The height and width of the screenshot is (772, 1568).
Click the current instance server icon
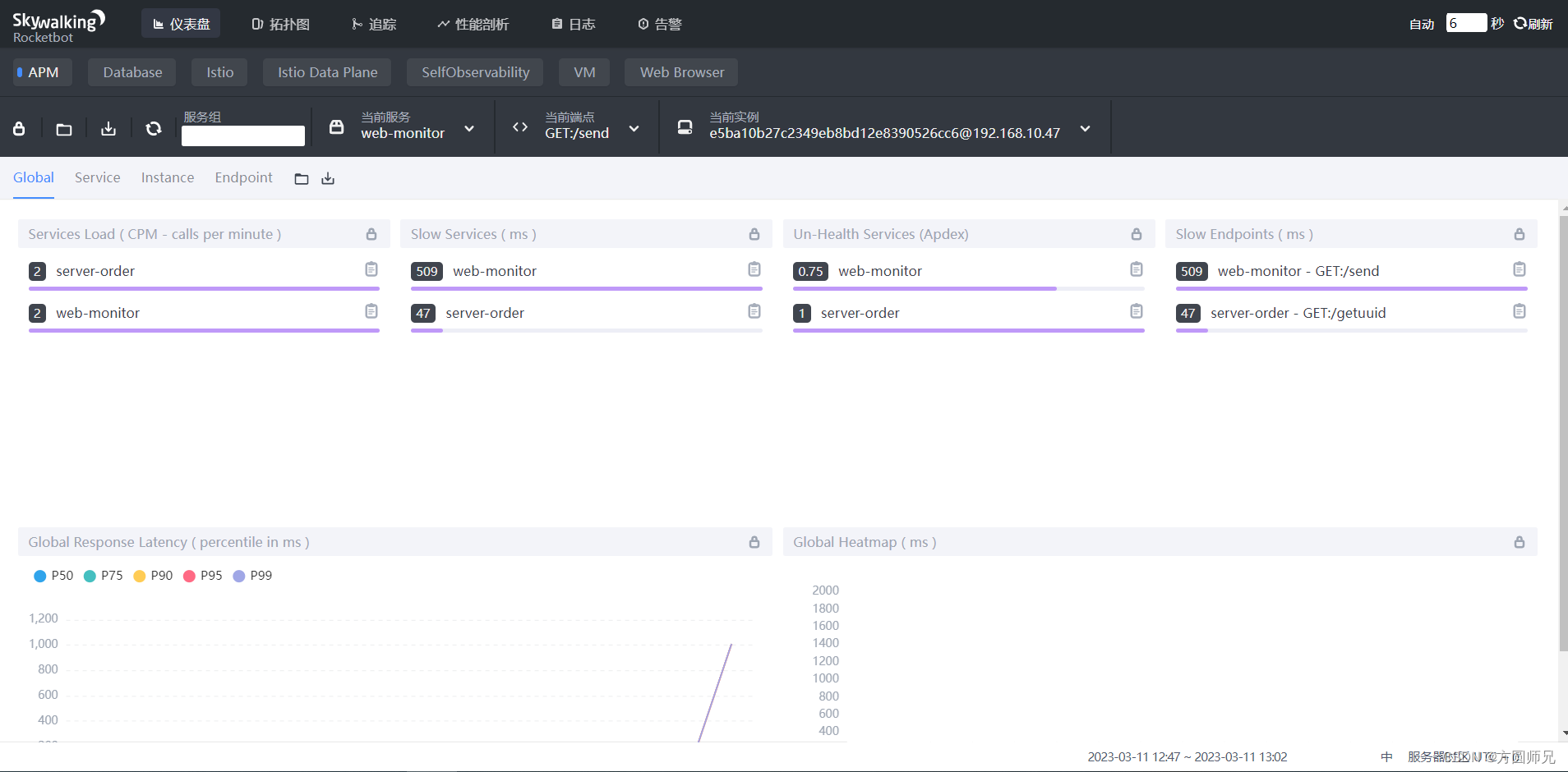(685, 127)
